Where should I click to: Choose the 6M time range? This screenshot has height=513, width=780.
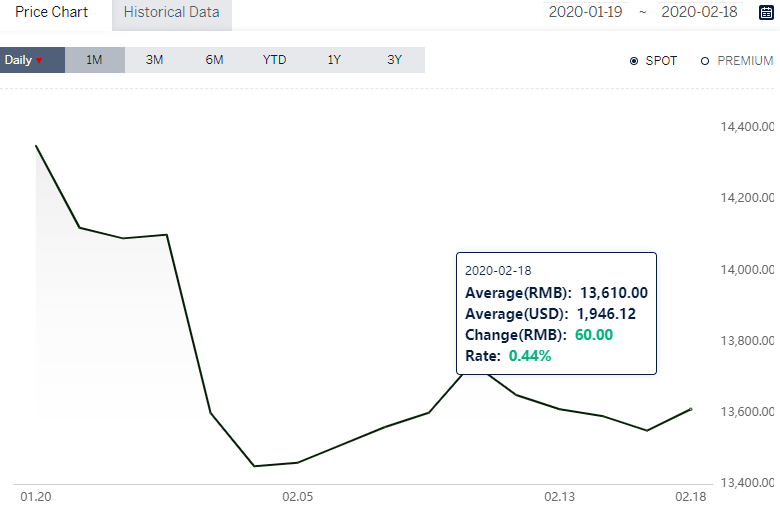[214, 60]
